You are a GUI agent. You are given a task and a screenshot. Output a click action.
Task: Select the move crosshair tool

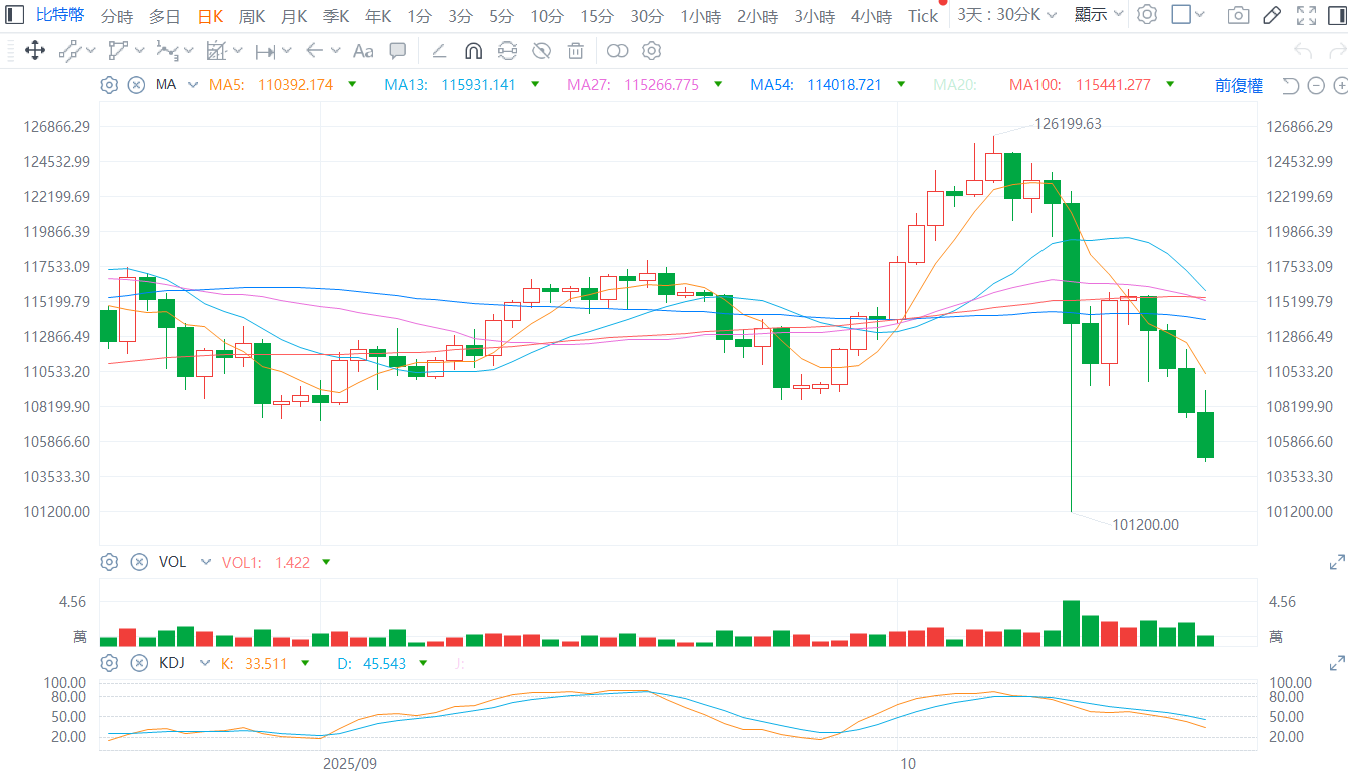(x=34, y=51)
